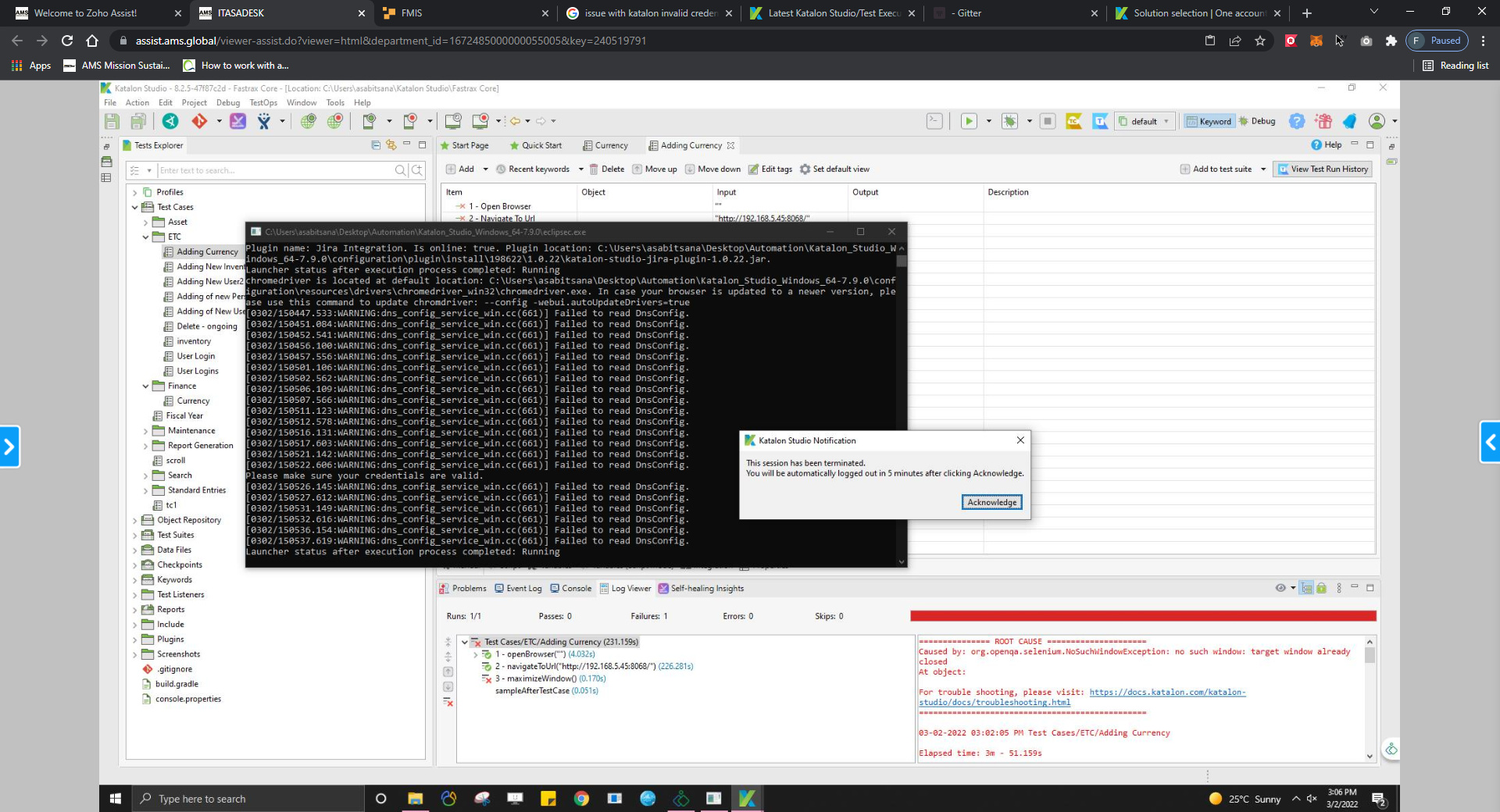Open Katalon TestOps icon in toolbar
This screenshot has width=1500, height=812.
pyautogui.click(x=1101, y=121)
